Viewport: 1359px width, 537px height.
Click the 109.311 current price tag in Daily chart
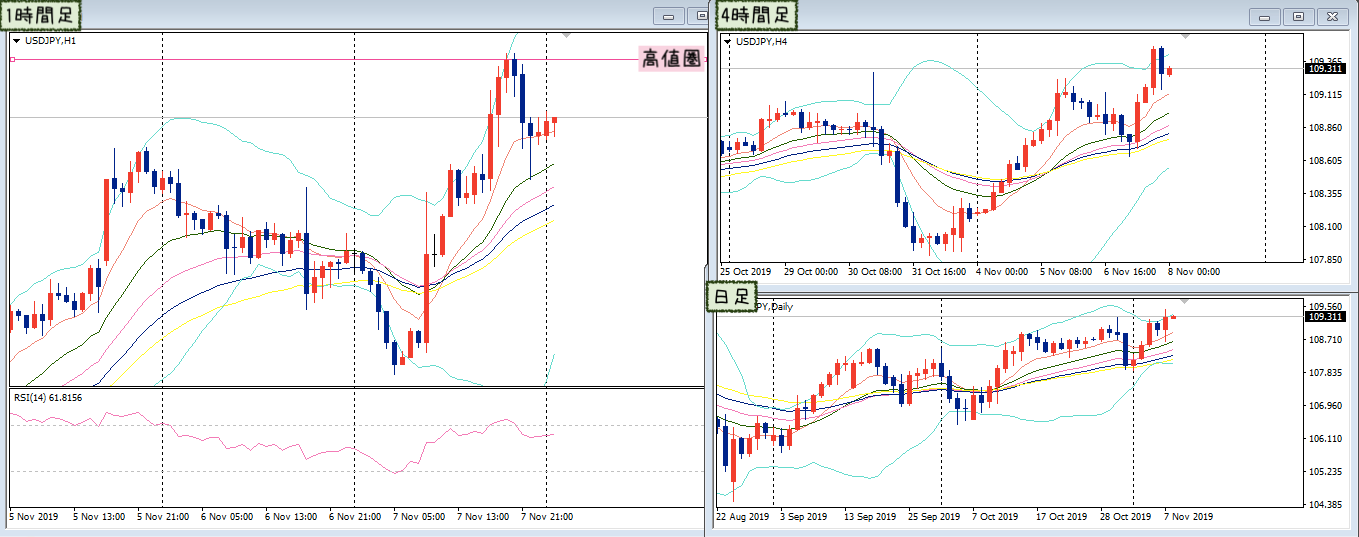1326,317
